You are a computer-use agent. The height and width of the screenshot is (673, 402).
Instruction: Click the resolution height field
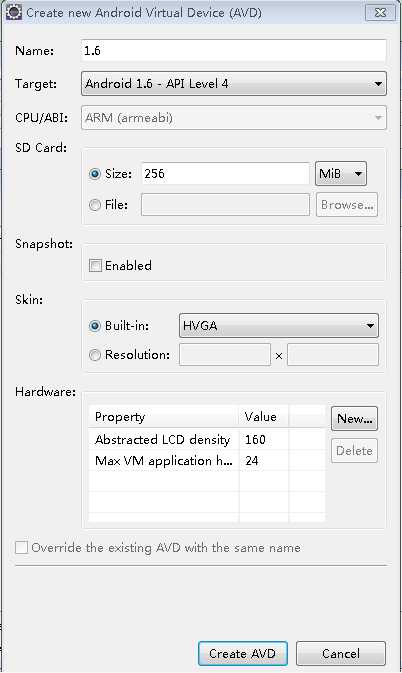coord(333,355)
